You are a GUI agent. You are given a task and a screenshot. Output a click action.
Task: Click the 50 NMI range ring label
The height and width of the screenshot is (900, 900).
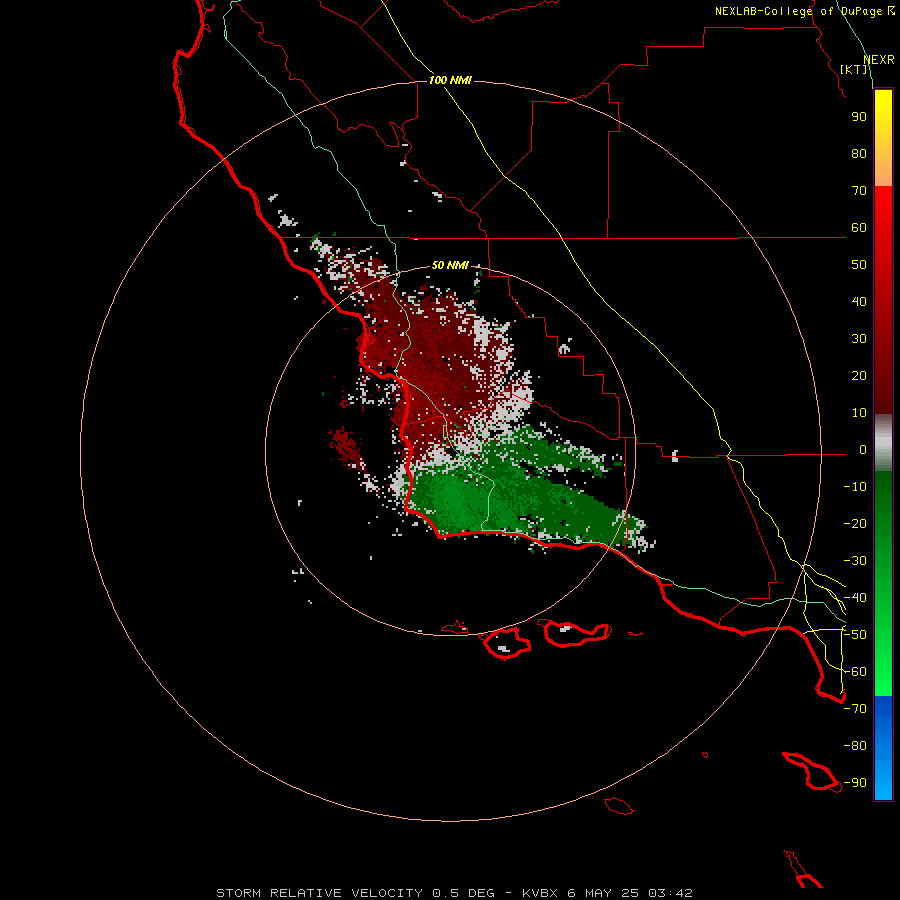pyautogui.click(x=450, y=265)
